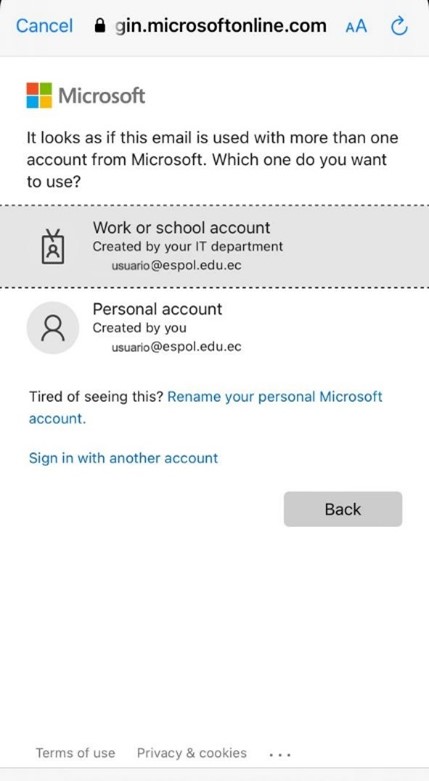Click the Created by your IT department text
429x781 pixels.
click(188, 247)
